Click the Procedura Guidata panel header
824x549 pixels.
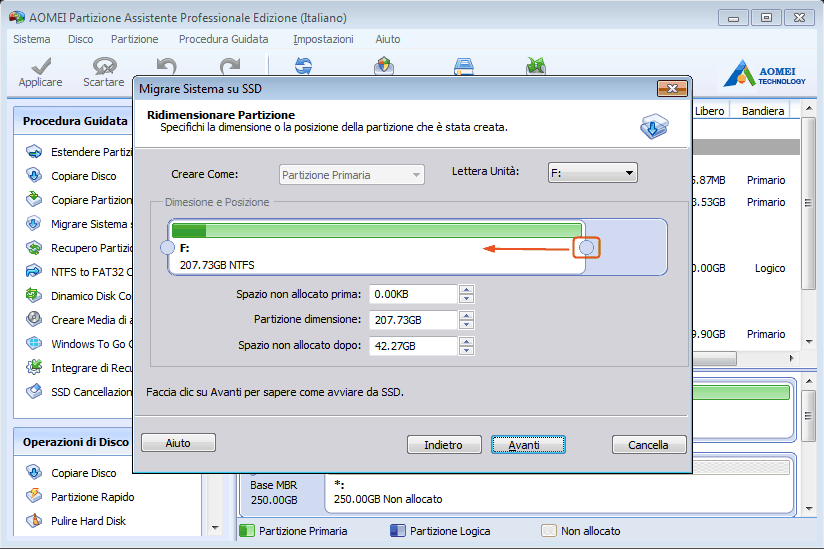[75, 121]
